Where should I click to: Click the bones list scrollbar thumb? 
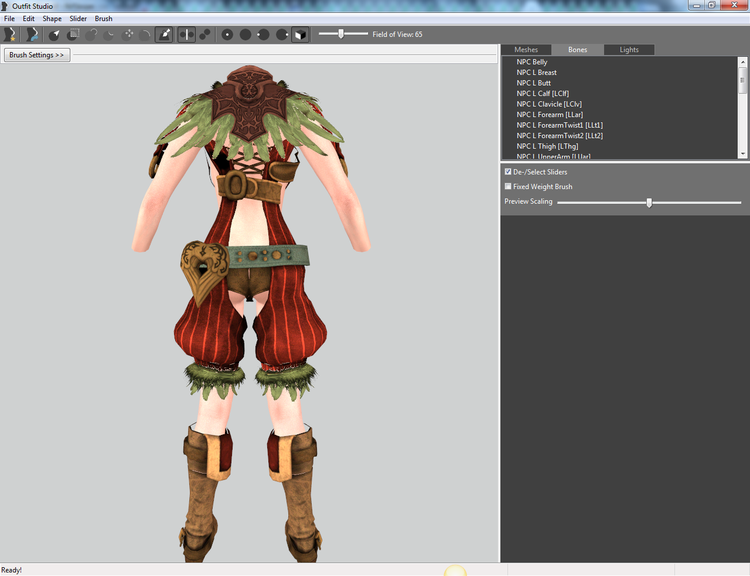click(x=743, y=80)
